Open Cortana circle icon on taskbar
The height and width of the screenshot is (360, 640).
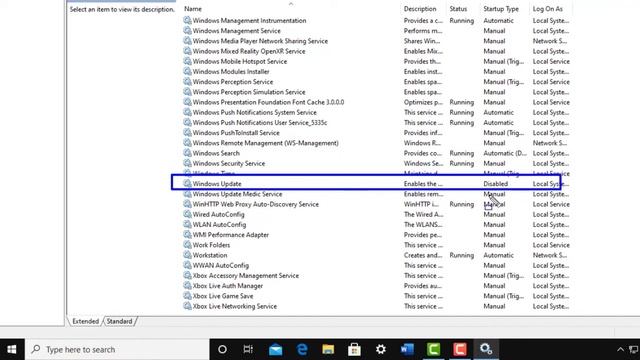tap(222, 349)
